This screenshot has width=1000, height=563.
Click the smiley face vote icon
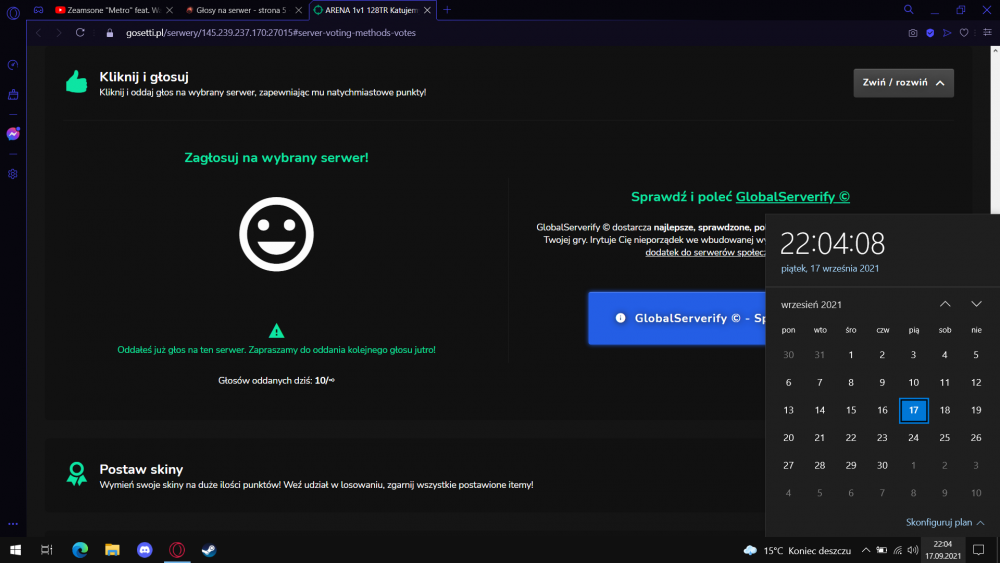tap(276, 234)
